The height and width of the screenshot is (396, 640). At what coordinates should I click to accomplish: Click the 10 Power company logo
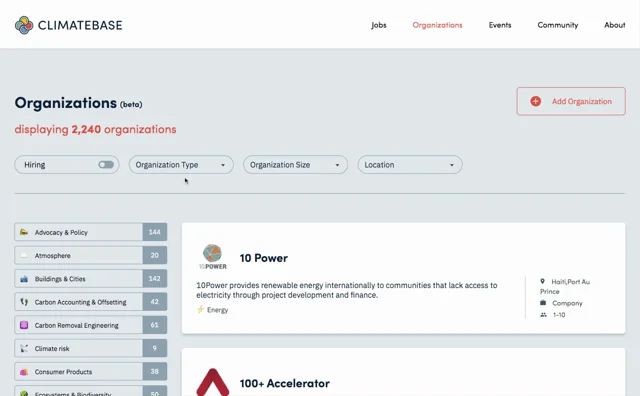coord(213,257)
